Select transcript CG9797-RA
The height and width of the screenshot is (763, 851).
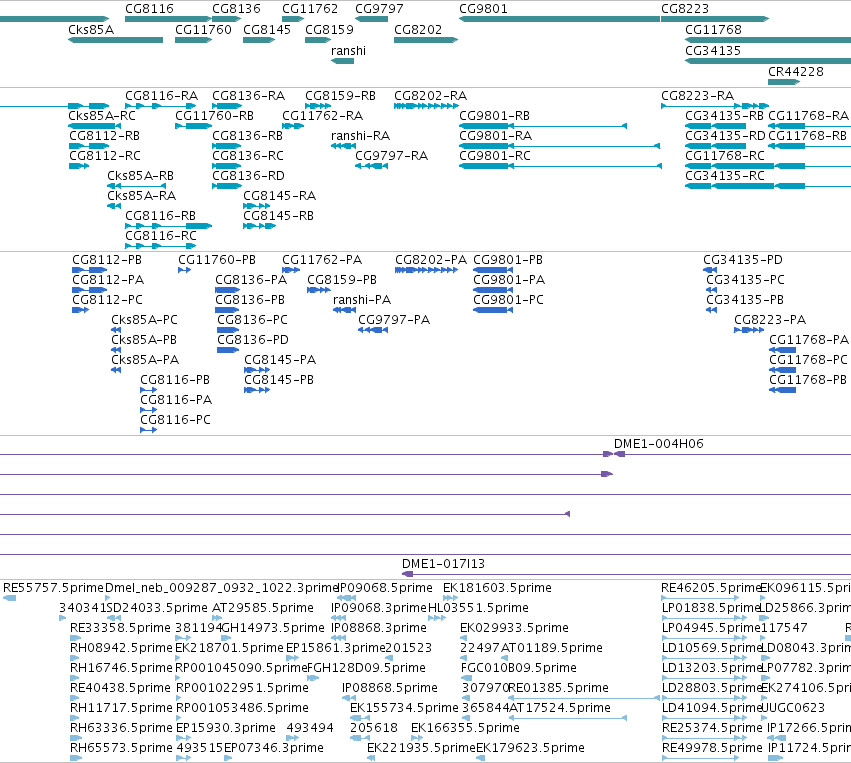pos(371,166)
